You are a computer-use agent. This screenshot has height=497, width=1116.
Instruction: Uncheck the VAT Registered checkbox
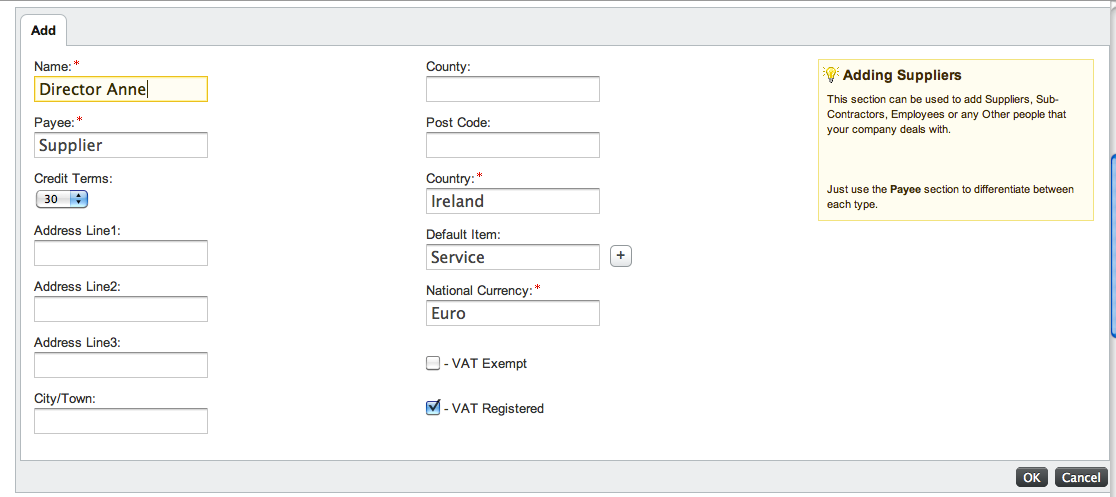click(433, 408)
